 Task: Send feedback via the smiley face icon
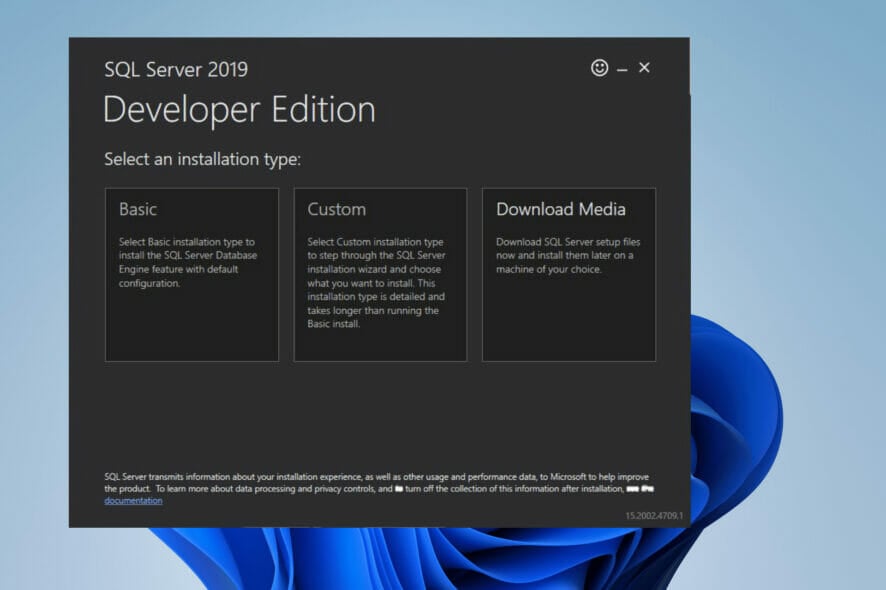[600, 68]
